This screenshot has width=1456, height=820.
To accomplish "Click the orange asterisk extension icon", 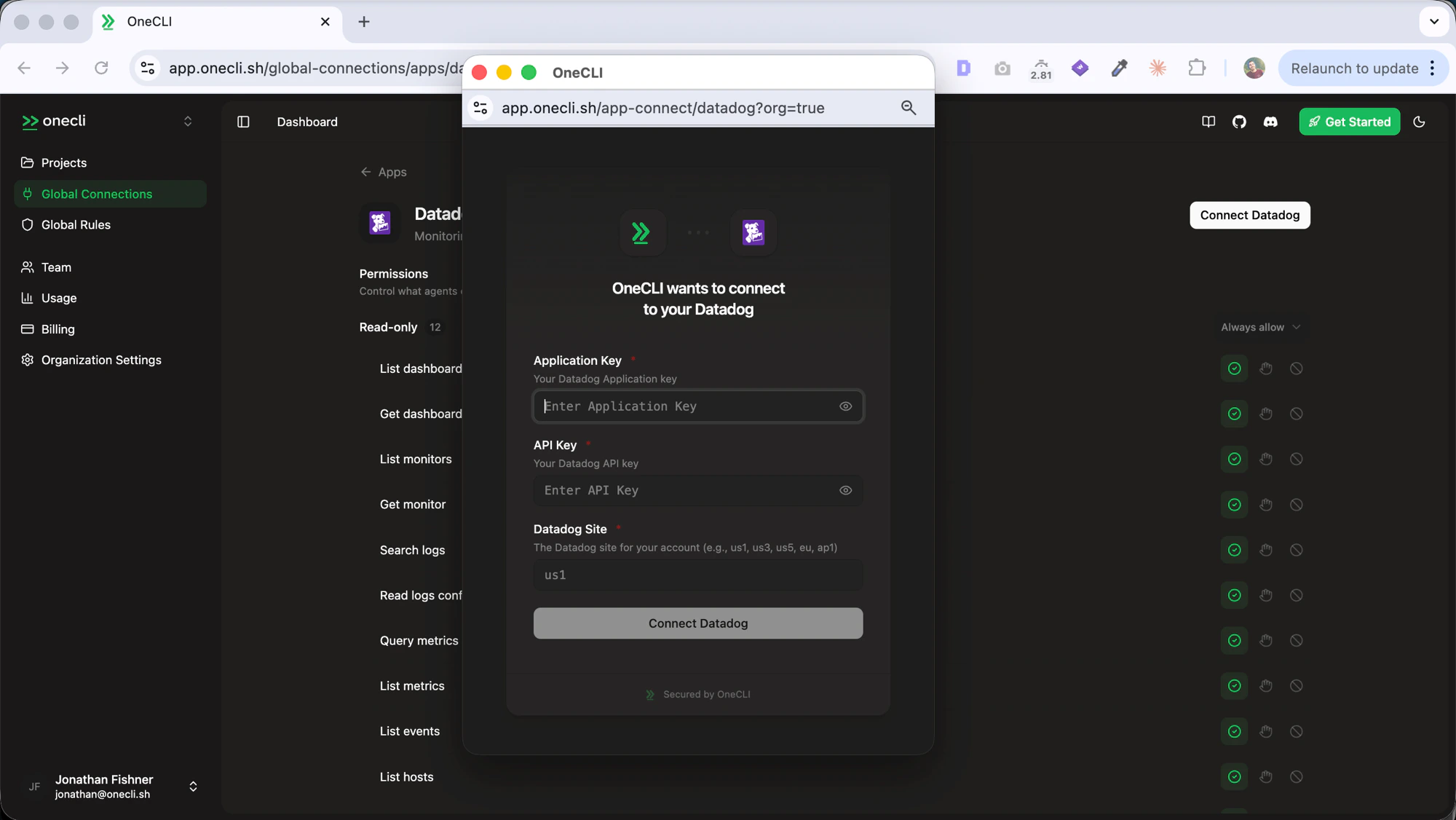I will (x=1158, y=68).
